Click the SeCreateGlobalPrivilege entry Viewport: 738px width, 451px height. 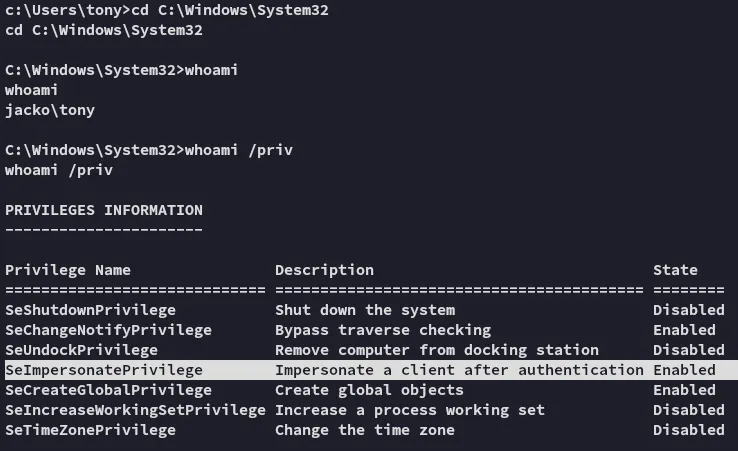(x=108, y=390)
